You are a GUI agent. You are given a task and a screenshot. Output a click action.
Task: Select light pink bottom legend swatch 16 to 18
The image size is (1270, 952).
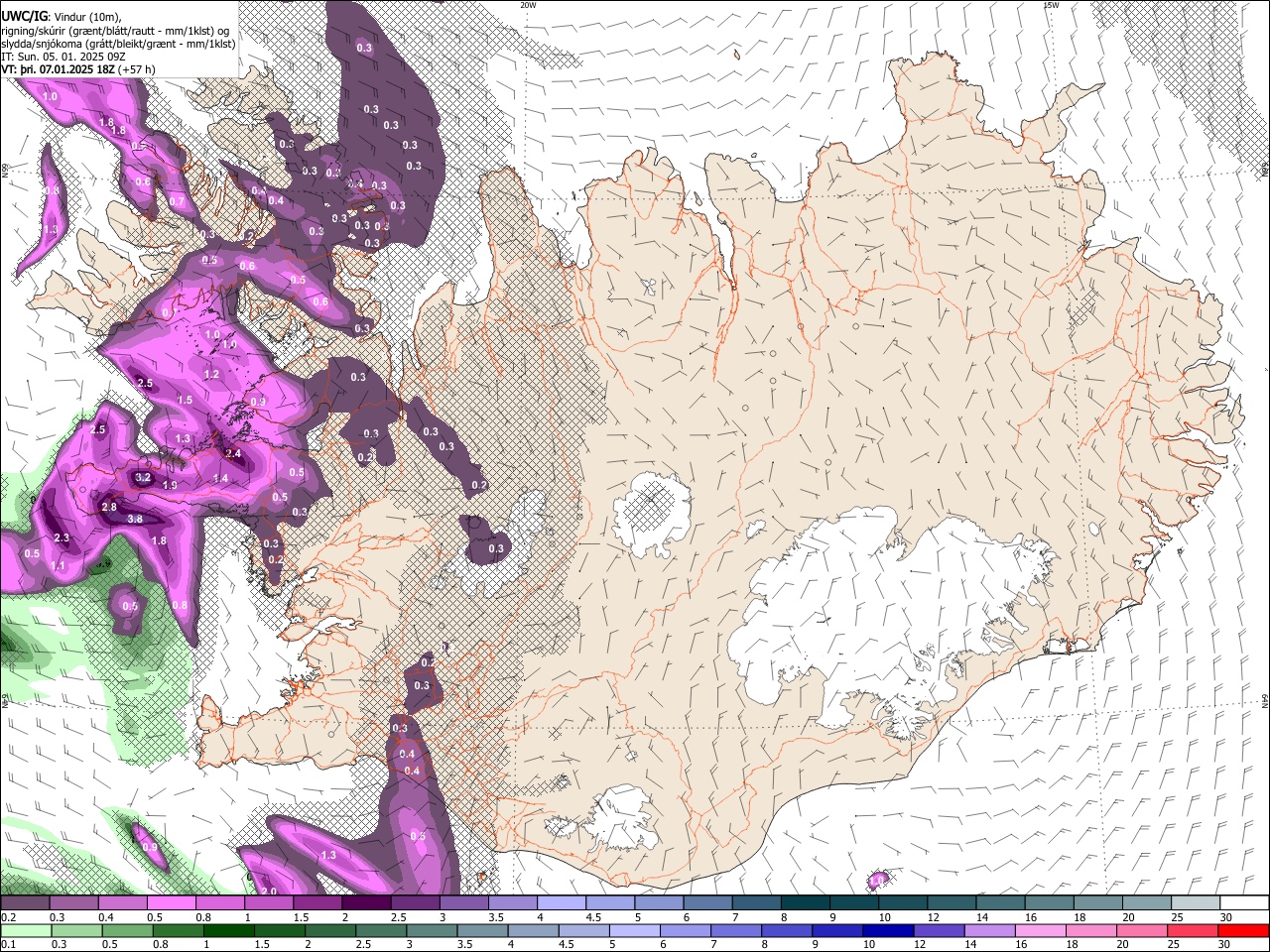pos(1042,931)
